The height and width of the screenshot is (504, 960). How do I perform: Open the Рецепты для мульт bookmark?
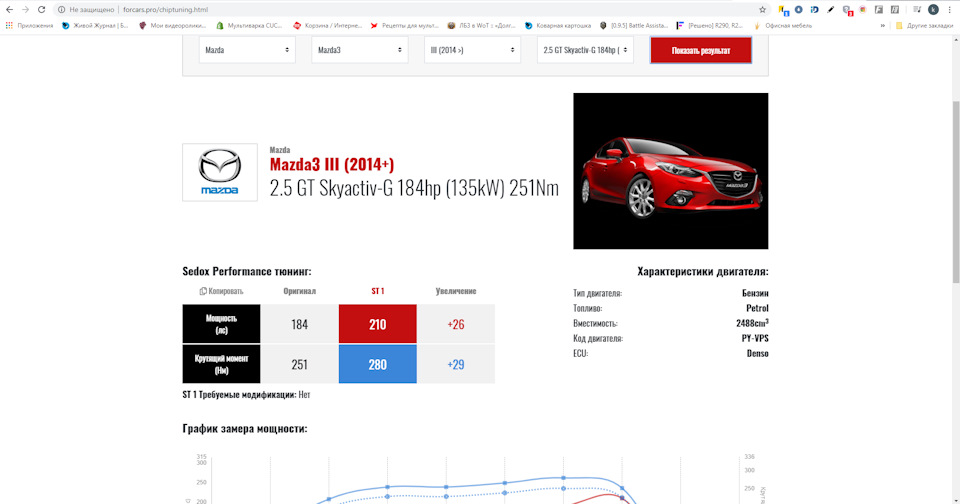tap(404, 26)
